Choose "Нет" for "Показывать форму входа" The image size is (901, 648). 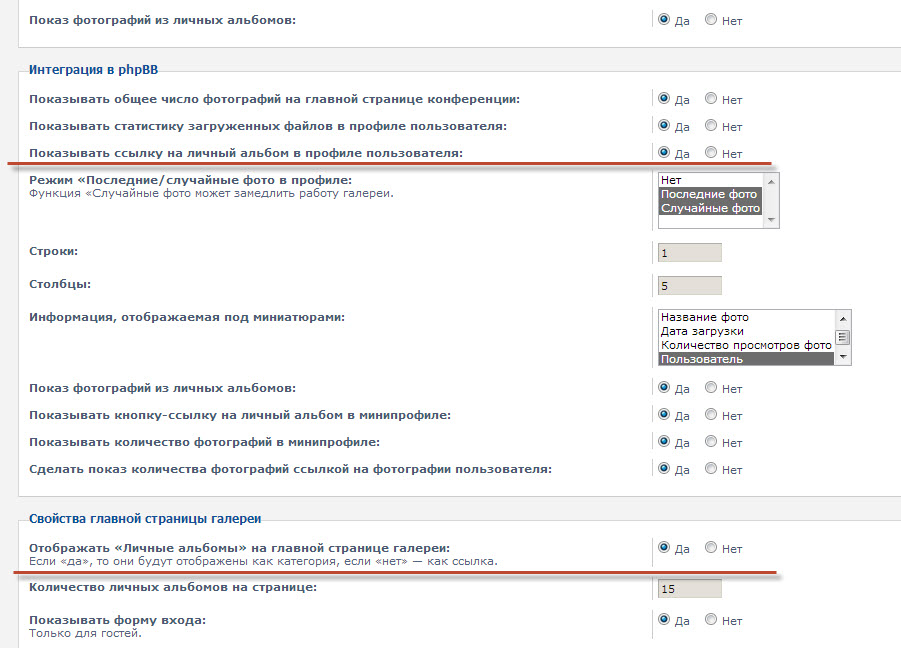(711, 620)
